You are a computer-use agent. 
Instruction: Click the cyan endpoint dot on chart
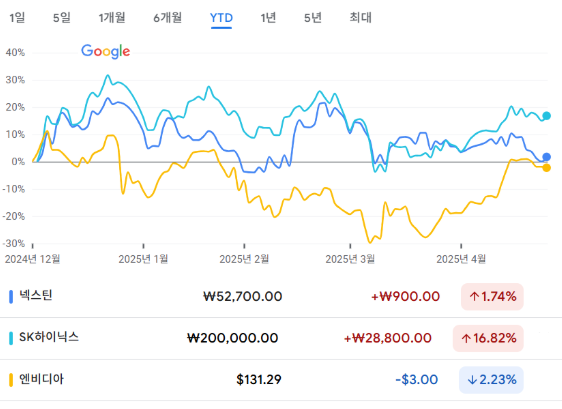pos(546,116)
